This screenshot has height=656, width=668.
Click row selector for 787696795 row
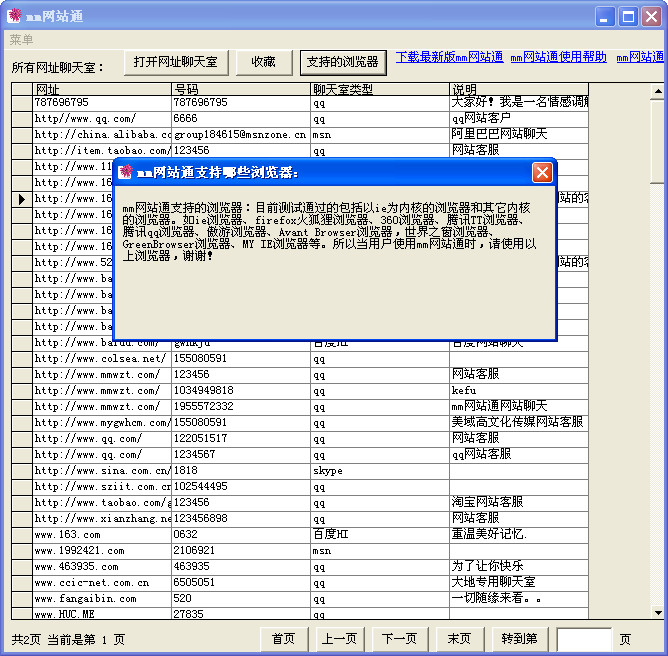pyautogui.click(x=22, y=103)
